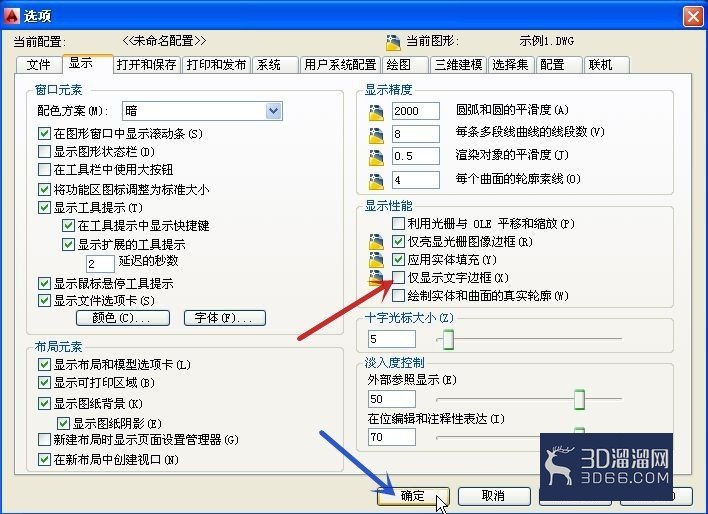Viewport: 708px width, 514px height.
Task: Click drawing icon beside 仅亮显光栅图像边框
Action: [x=376, y=242]
